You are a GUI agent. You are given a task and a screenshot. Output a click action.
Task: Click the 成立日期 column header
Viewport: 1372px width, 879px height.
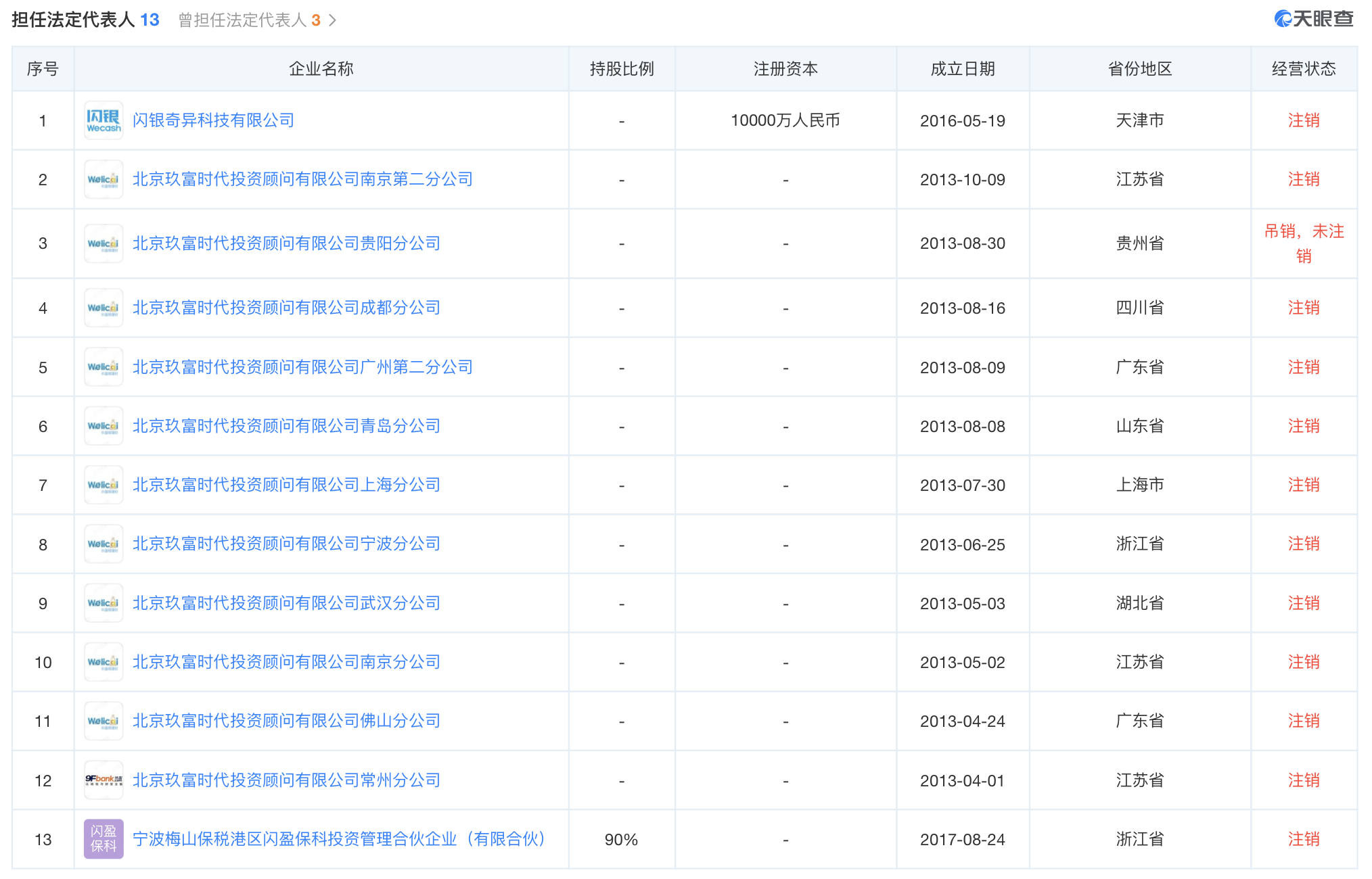click(962, 69)
